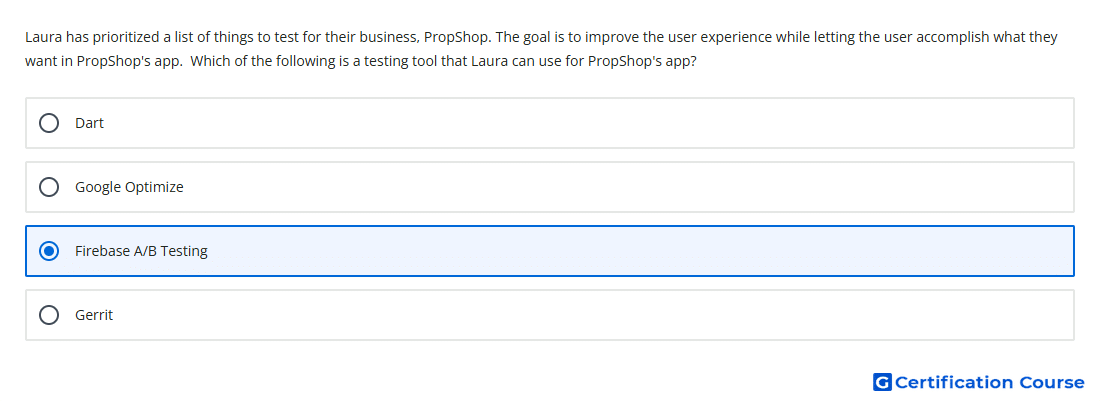Choose the Google Optimize radio button
The height and width of the screenshot is (401, 1100).
tap(49, 187)
